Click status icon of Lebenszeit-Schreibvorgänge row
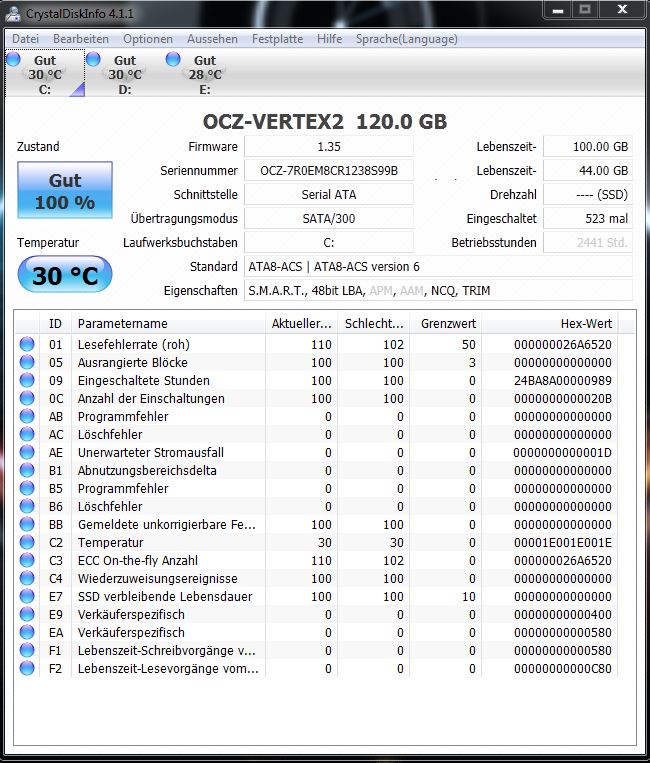Viewport: 650px width, 763px height. coord(27,650)
